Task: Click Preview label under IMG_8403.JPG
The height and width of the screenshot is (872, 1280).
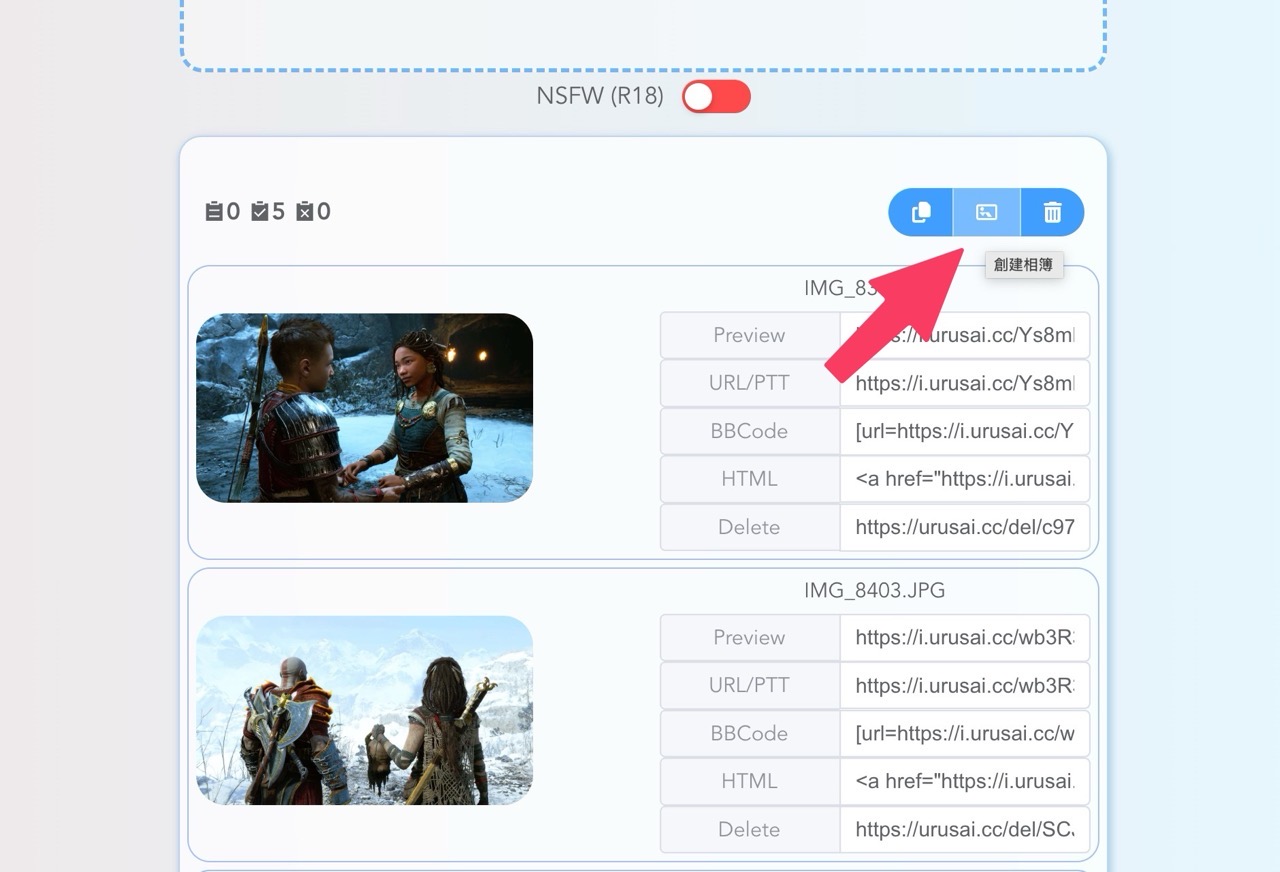Action: tap(749, 637)
